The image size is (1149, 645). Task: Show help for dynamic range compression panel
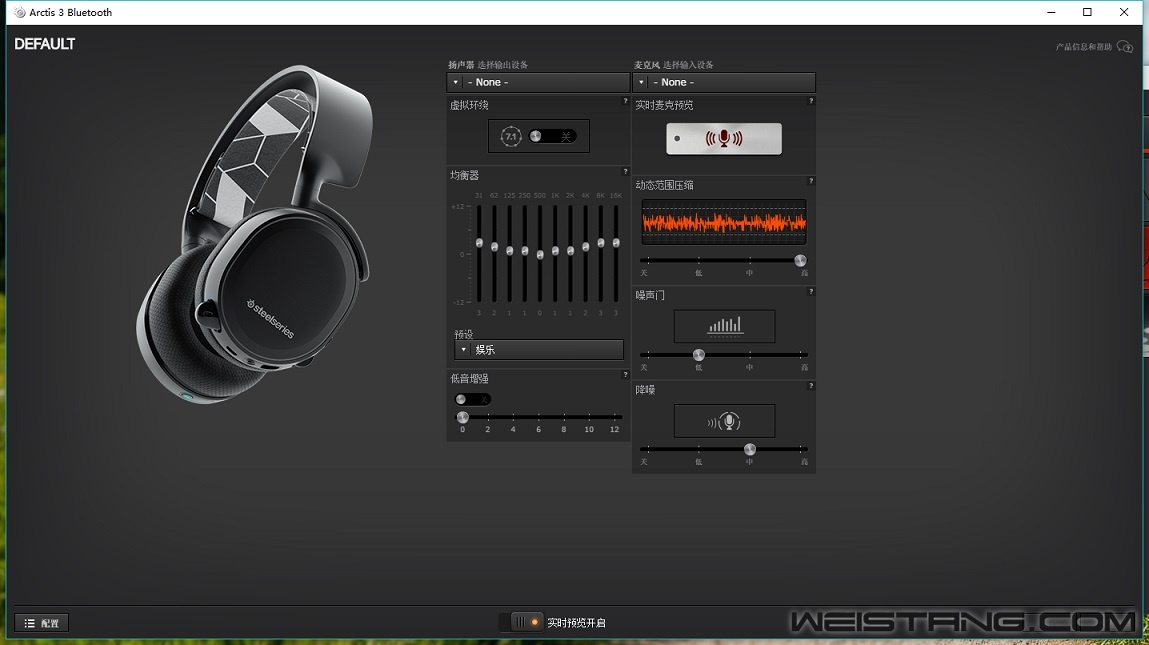click(x=810, y=181)
